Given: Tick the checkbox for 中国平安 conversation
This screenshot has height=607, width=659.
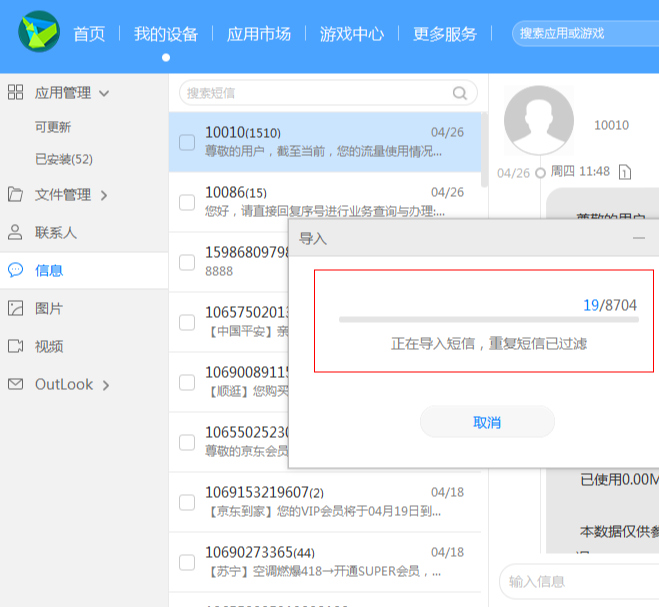Looking at the screenshot, I should point(187,322).
